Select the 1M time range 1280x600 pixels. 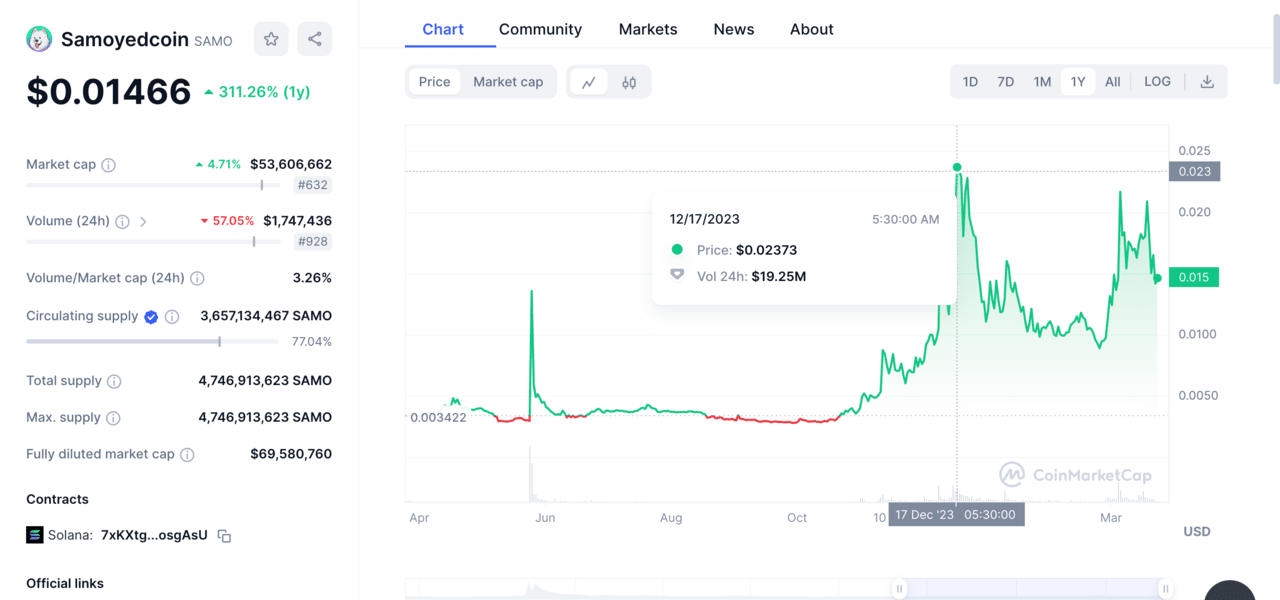pyautogui.click(x=1042, y=82)
